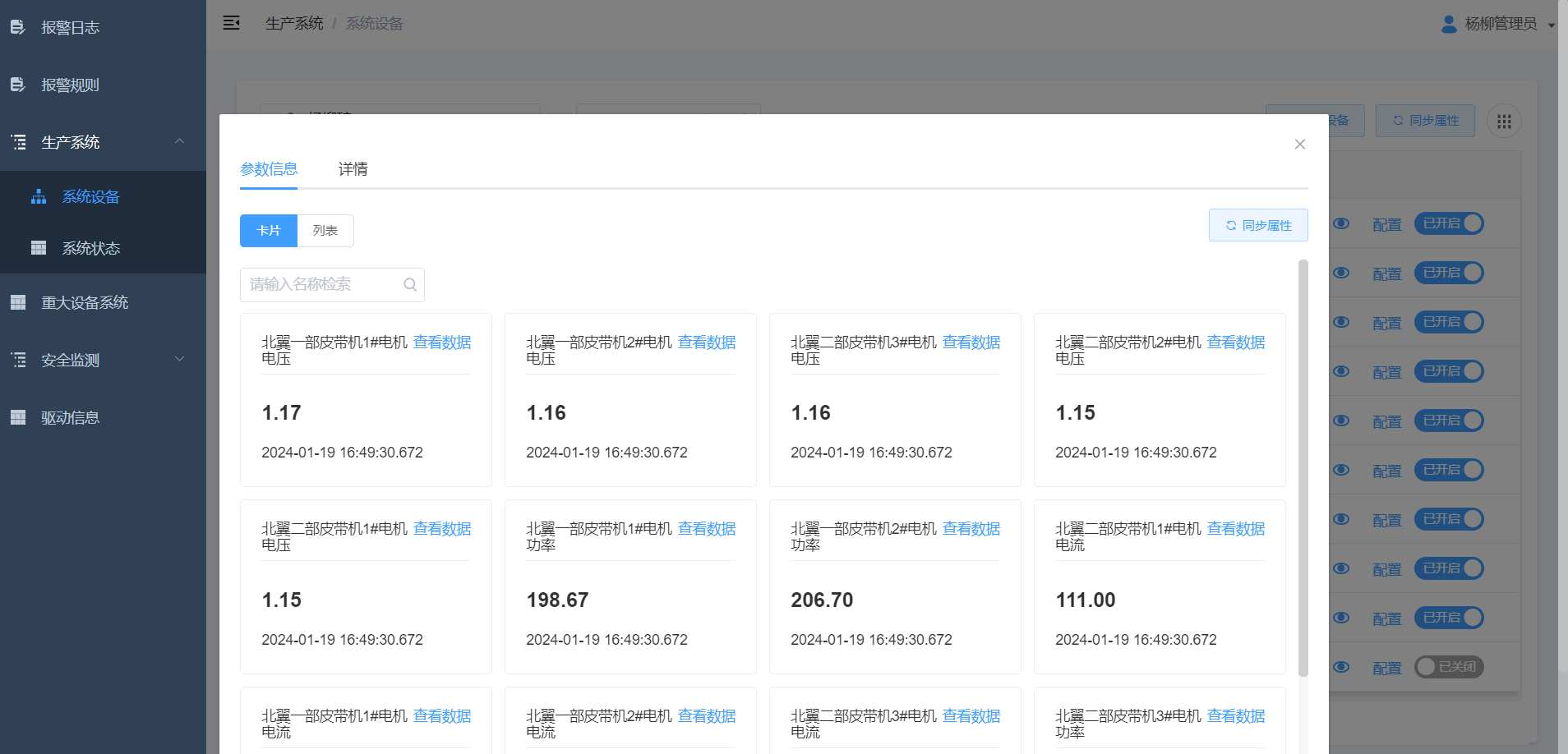
Task: Select 系统设备 in the sidebar
Action: 103,197
